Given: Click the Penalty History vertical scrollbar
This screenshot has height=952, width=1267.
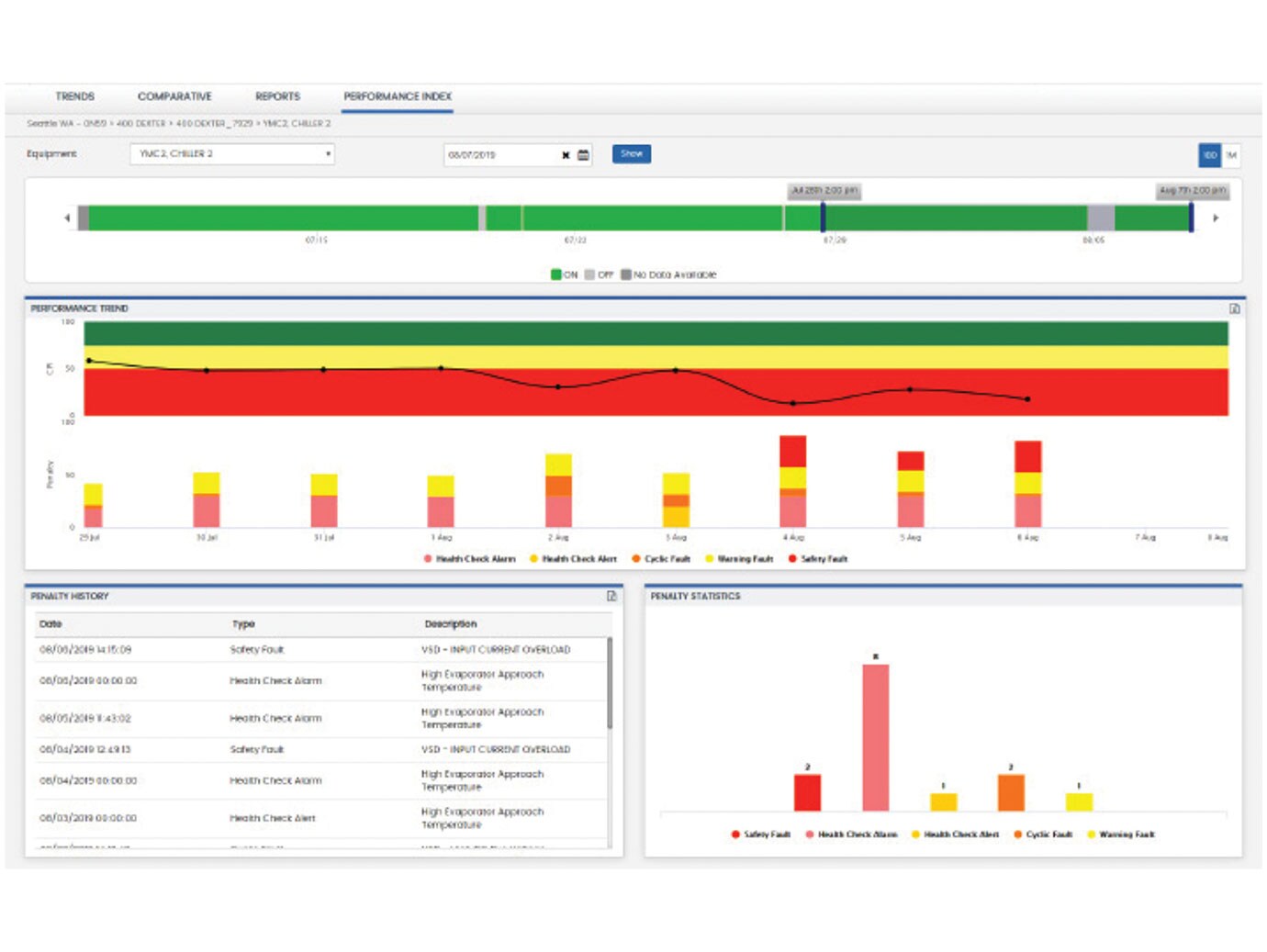Looking at the screenshot, I should tap(609, 685).
